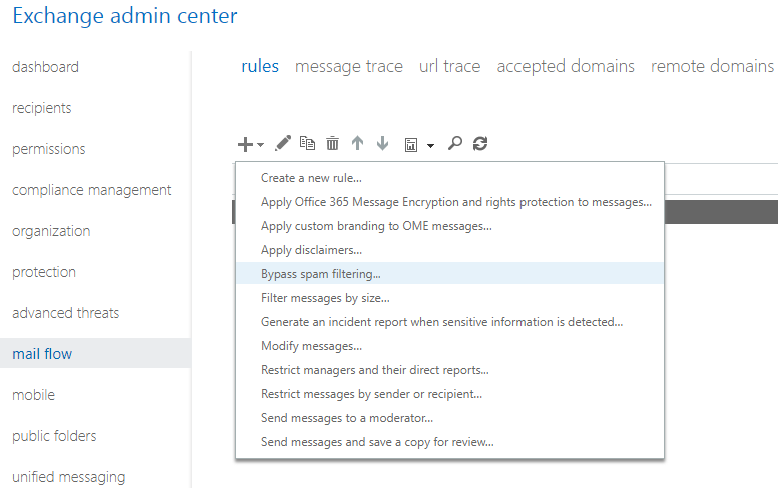Click the rule report chart icon
Screen dimensions: 778x488
tap(411, 145)
